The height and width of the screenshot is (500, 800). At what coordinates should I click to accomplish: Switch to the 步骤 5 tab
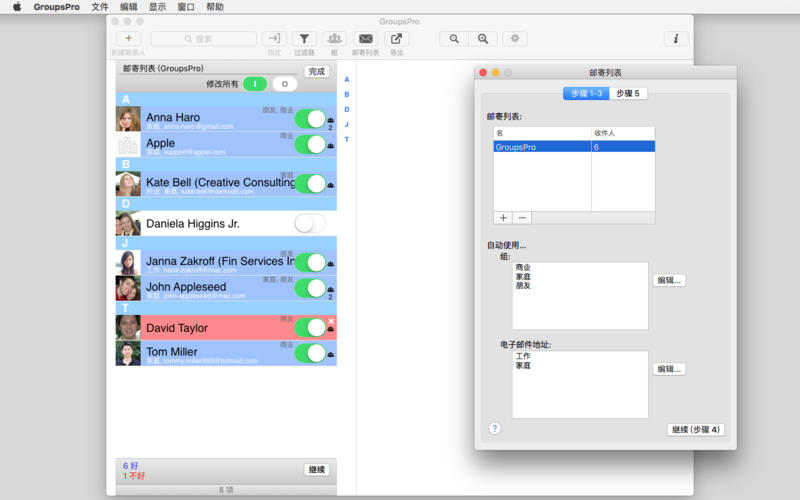tap(628, 93)
